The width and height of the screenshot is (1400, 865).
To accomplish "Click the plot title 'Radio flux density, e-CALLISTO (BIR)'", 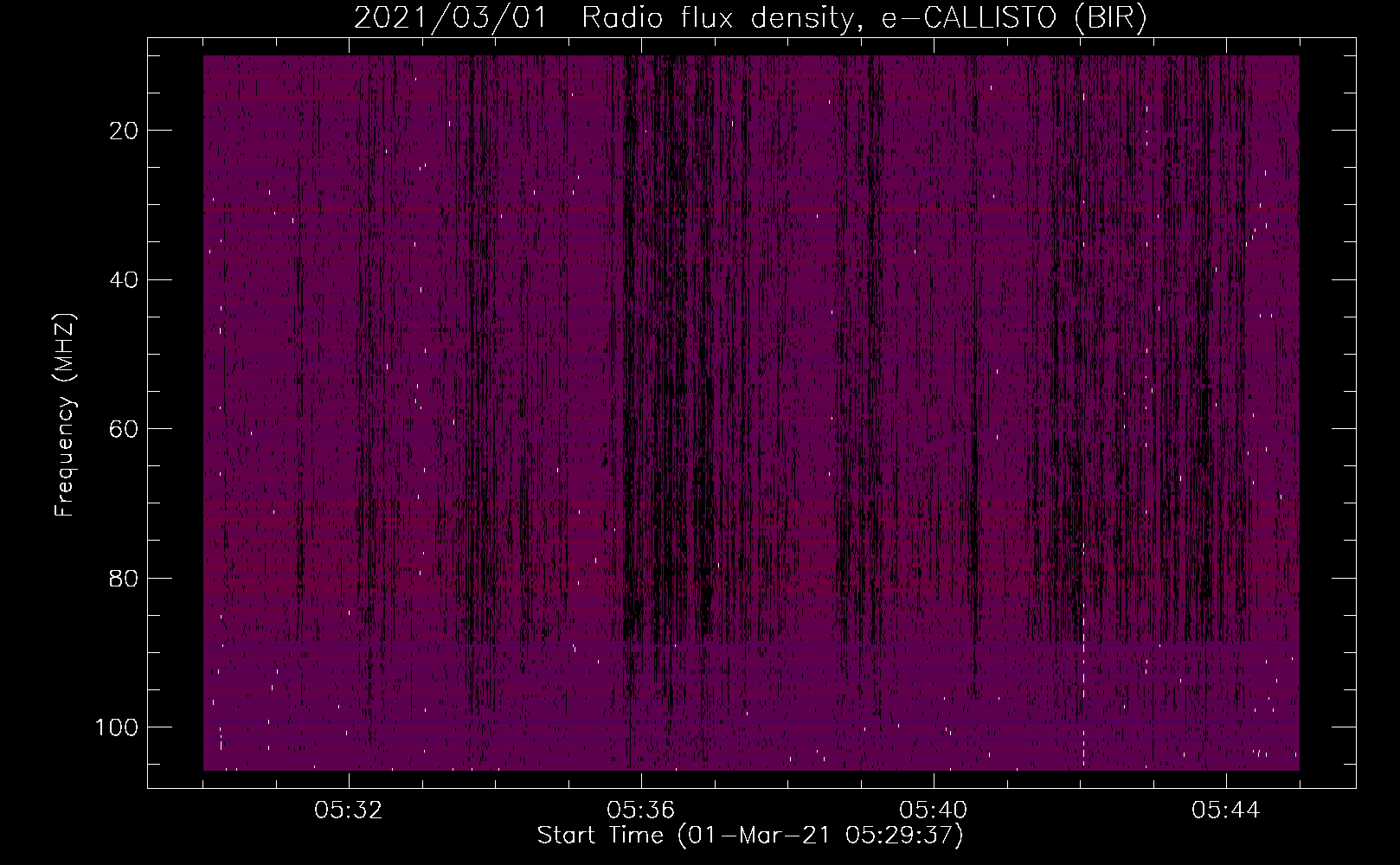I will pyautogui.click(x=864, y=18).
